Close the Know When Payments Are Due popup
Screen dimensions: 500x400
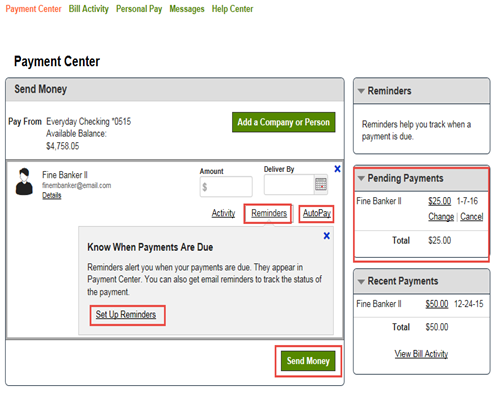[x=327, y=236]
